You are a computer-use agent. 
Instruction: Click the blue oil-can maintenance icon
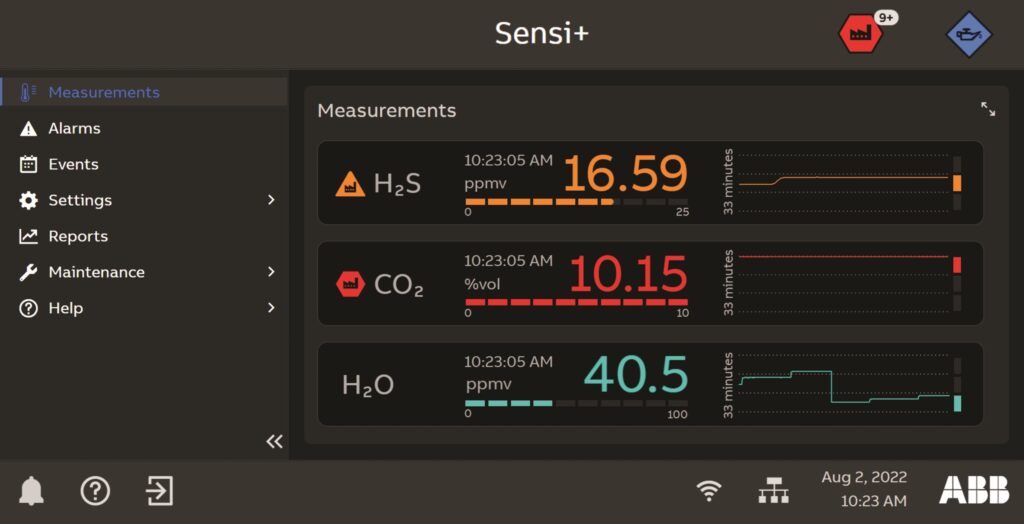969,35
